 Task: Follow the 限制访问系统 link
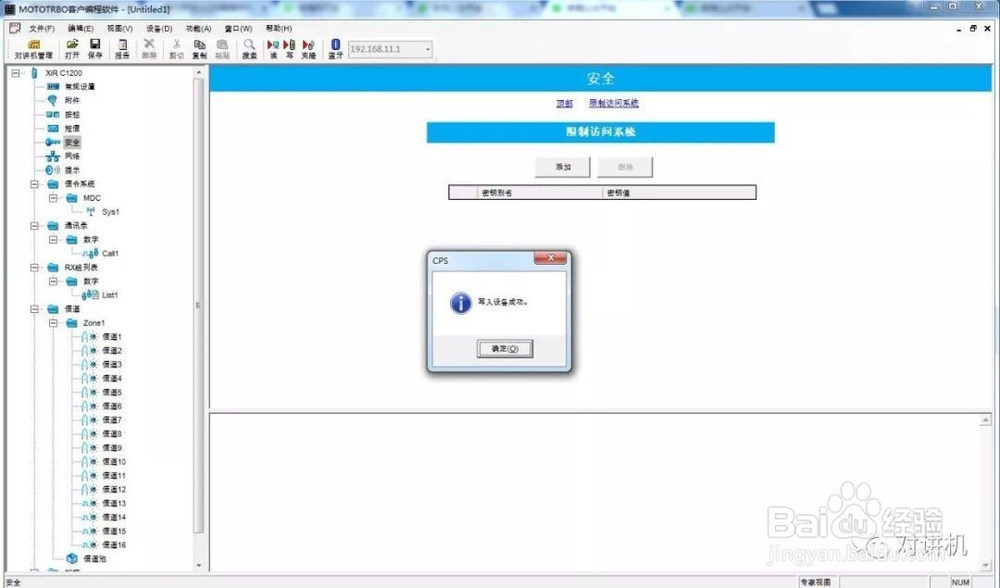pos(614,103)
